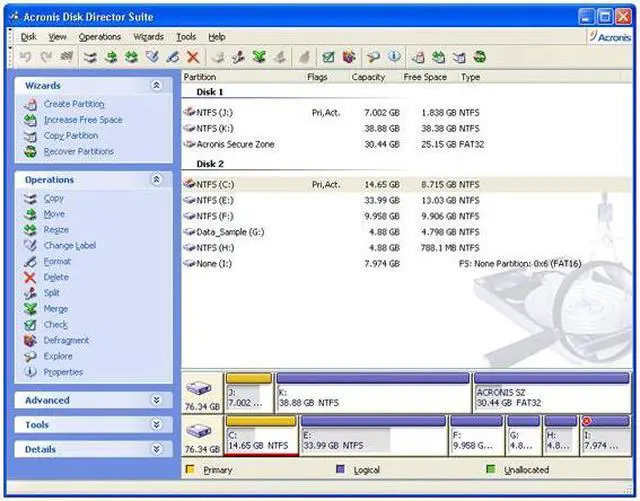Click the Defragment toolbar icon

point(349,57)
